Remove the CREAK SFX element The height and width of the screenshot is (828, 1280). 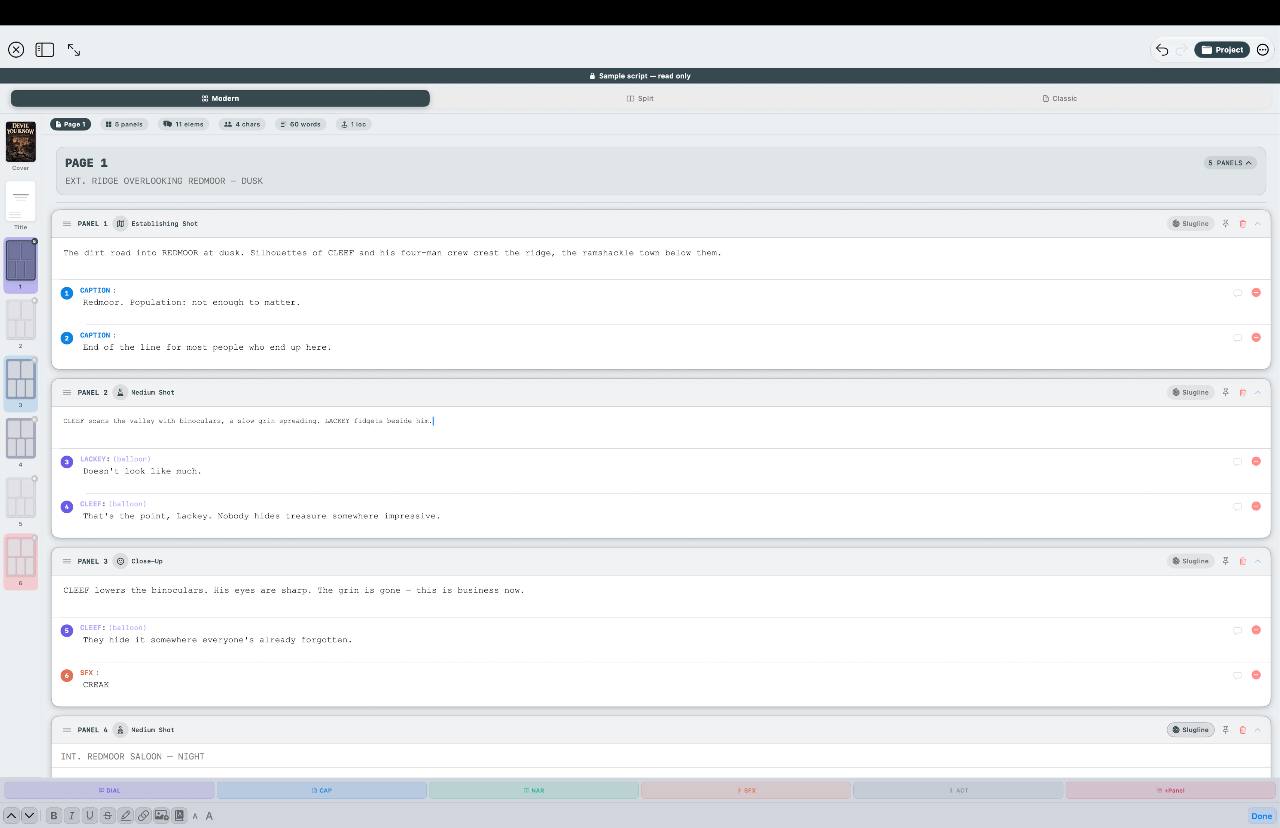(x=1256, y=675)
